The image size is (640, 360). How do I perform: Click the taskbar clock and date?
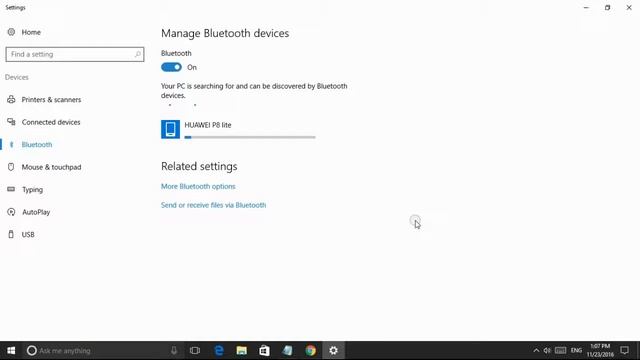tap(600, 350)
